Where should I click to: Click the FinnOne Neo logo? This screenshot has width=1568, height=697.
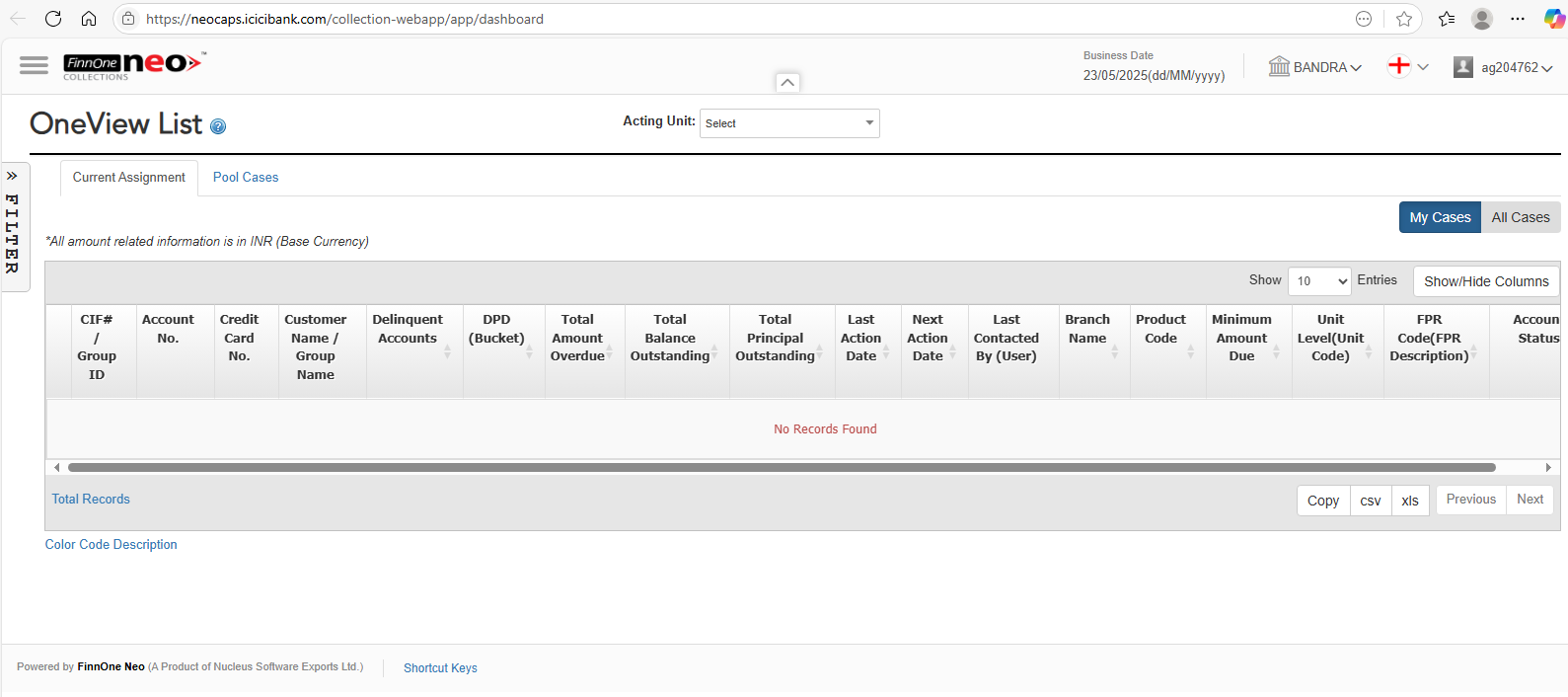[x=132, y=66]
